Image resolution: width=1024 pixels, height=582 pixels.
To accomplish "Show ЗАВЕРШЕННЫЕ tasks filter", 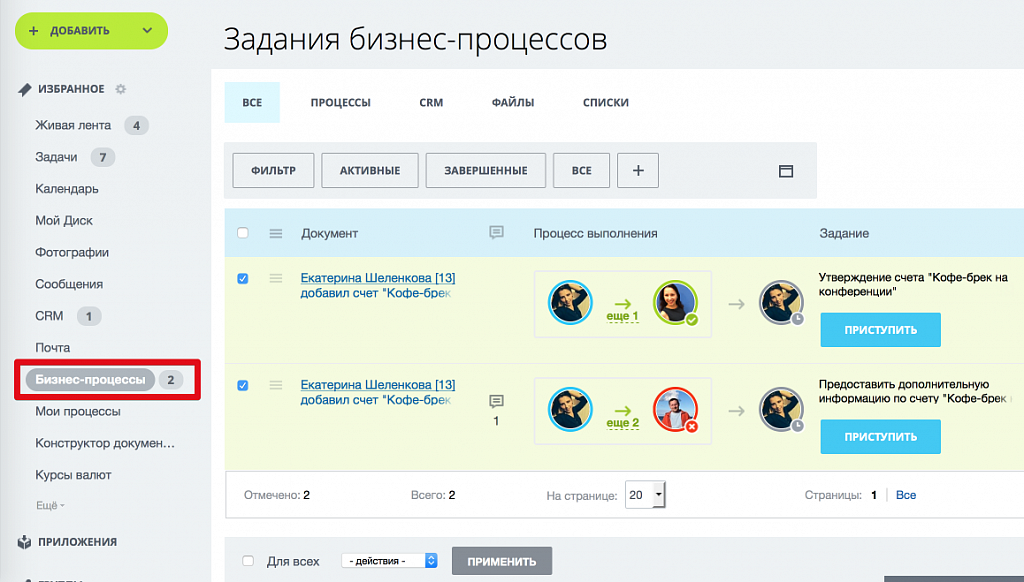I will [485, 170].
